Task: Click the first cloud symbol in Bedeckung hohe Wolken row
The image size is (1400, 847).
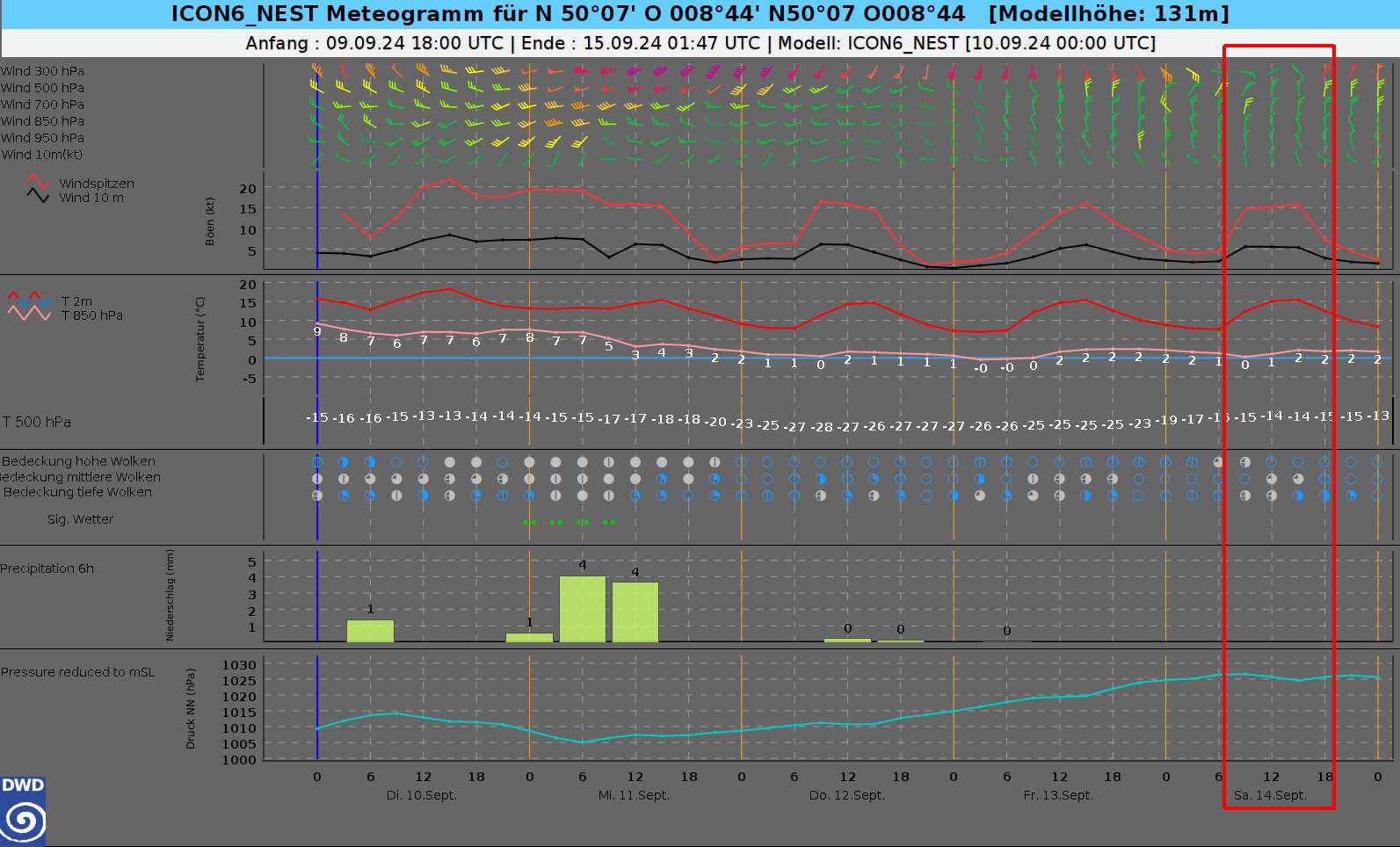Action: click(317, 462)
